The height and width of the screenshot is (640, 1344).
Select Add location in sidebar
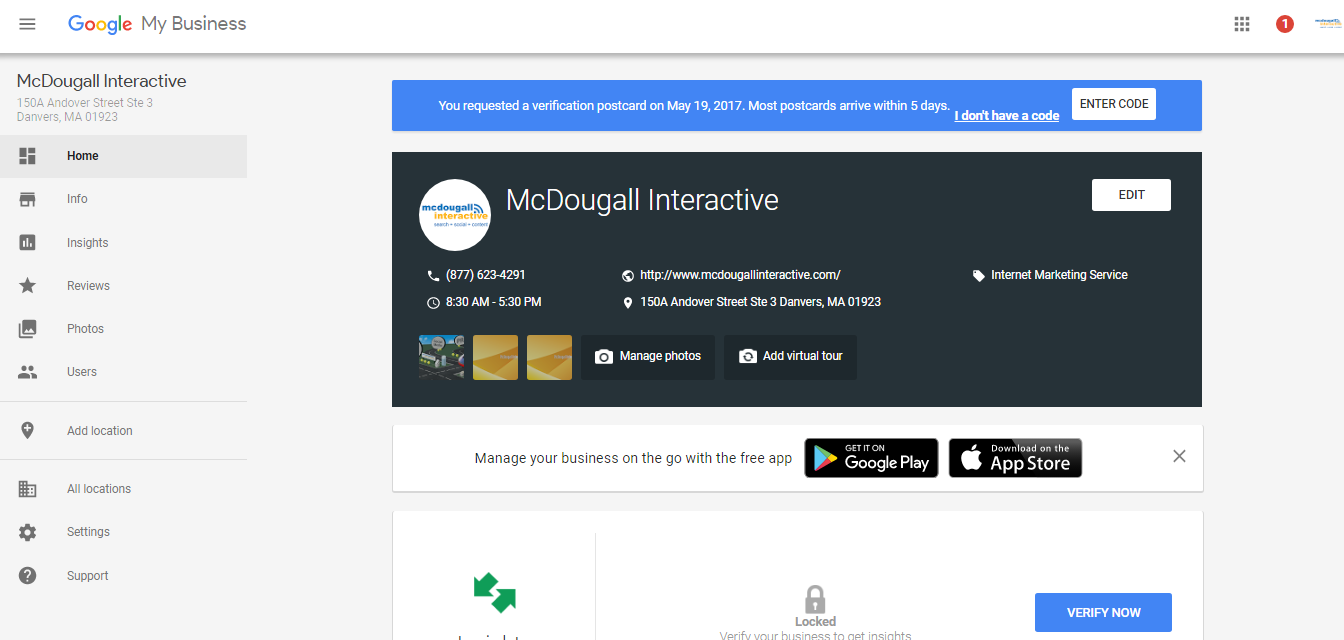[x=123, y=431]
